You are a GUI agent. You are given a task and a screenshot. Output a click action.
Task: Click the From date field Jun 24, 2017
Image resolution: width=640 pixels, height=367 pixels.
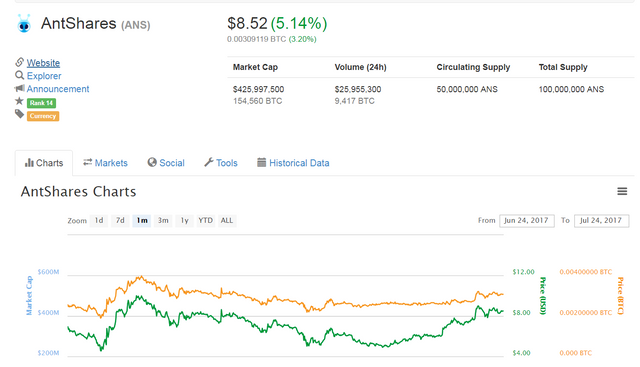[527, 220]
